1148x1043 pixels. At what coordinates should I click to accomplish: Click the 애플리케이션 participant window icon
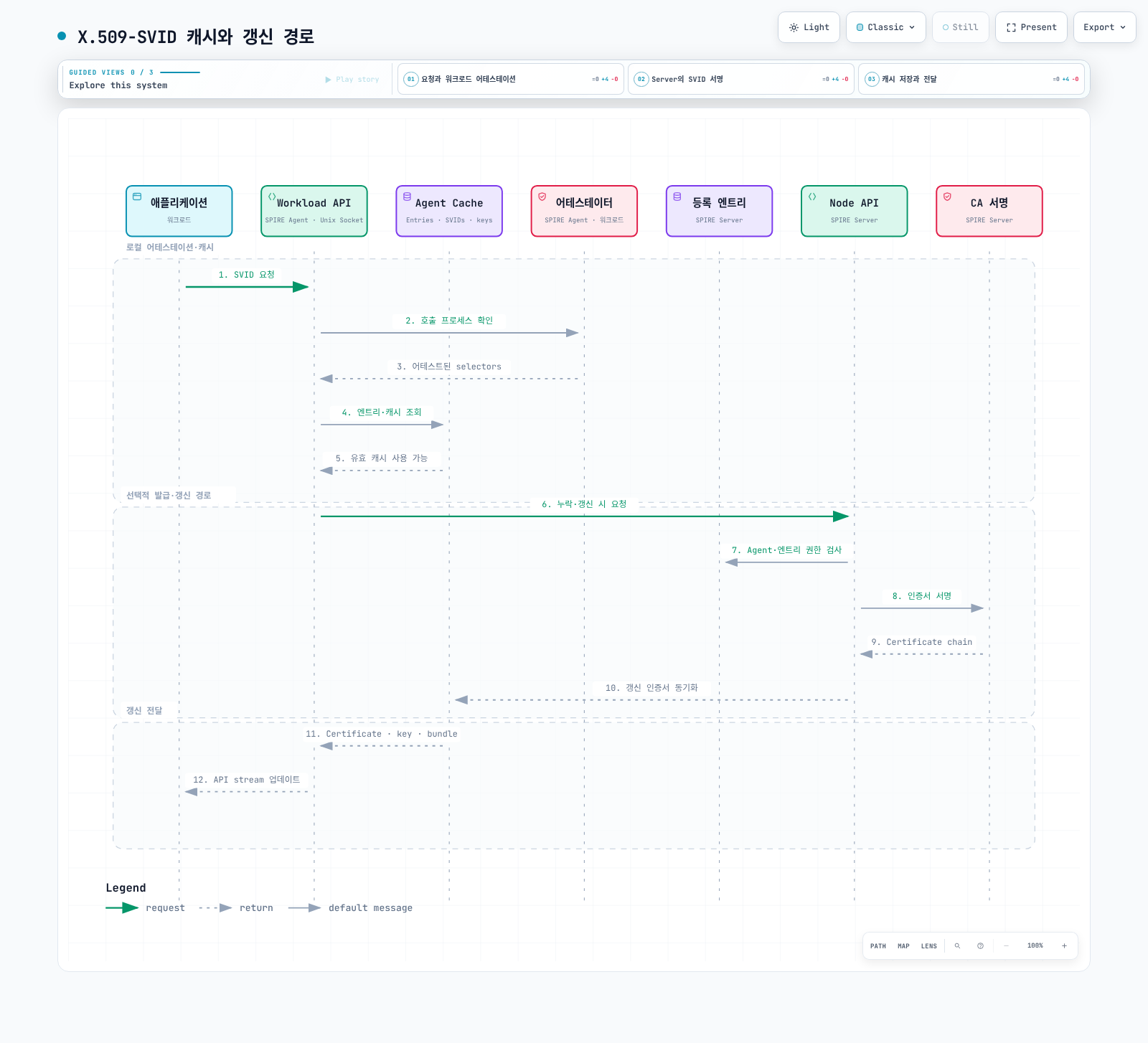[137, 197]
